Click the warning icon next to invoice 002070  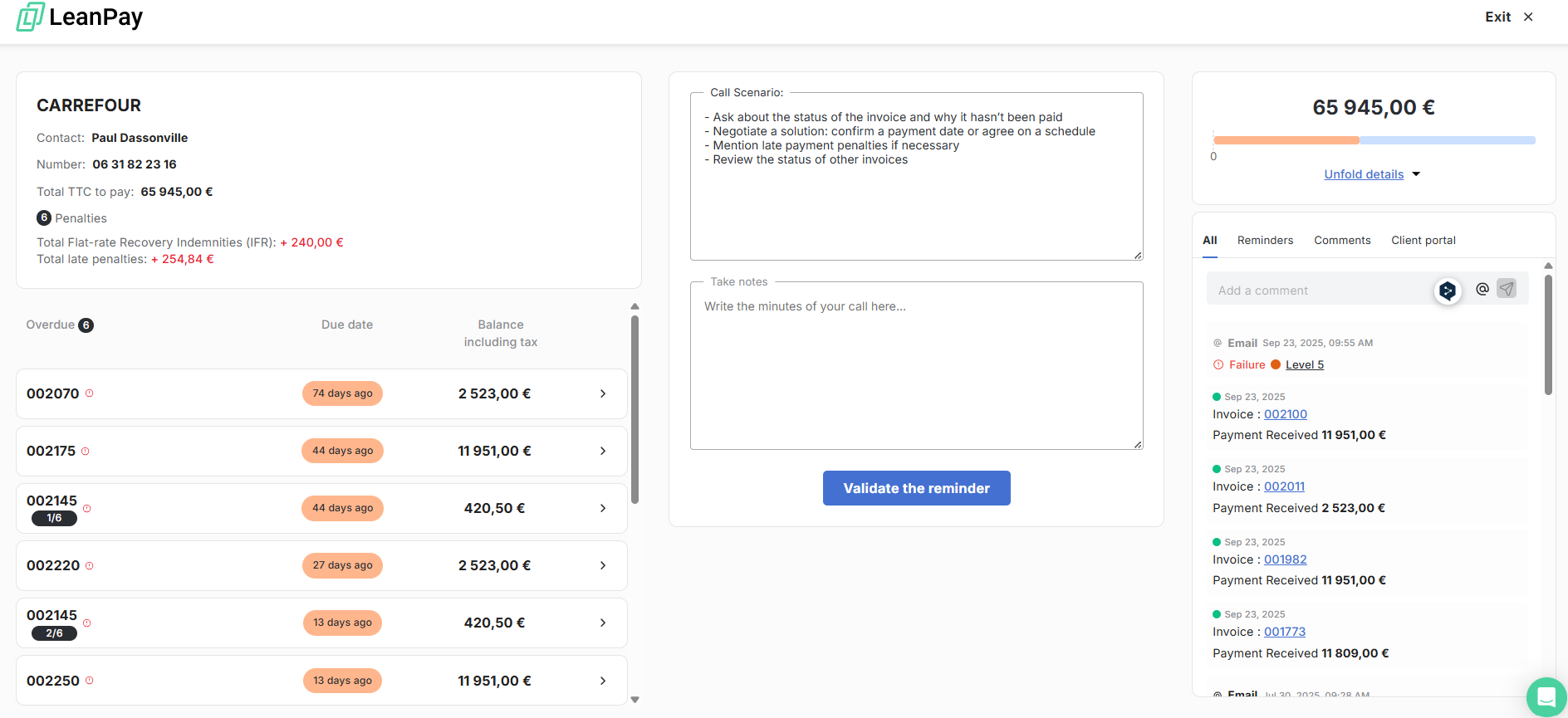(90, 393)
